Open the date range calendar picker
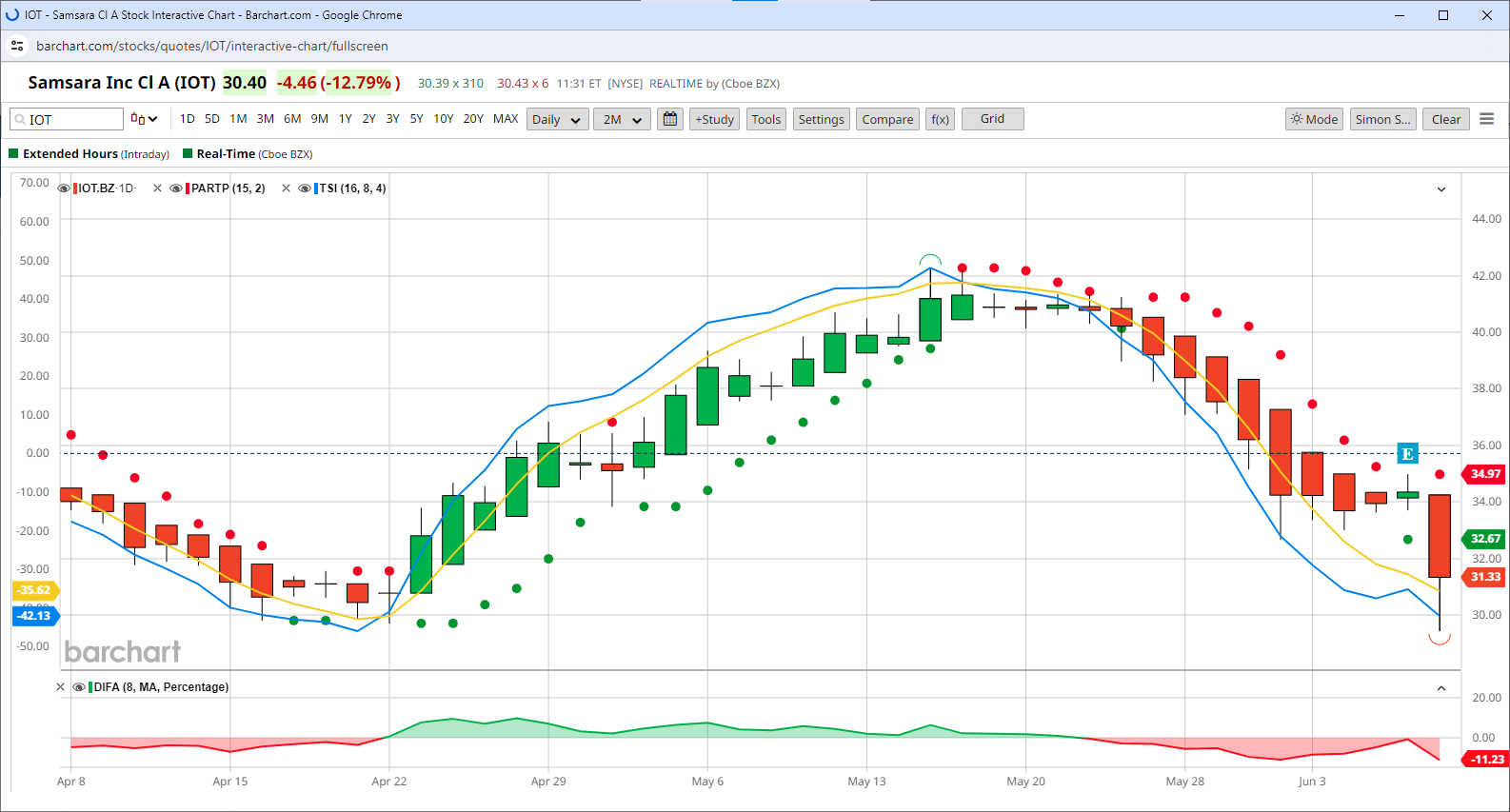This screenshot has width=1510, height=812. tap(670, 119)
